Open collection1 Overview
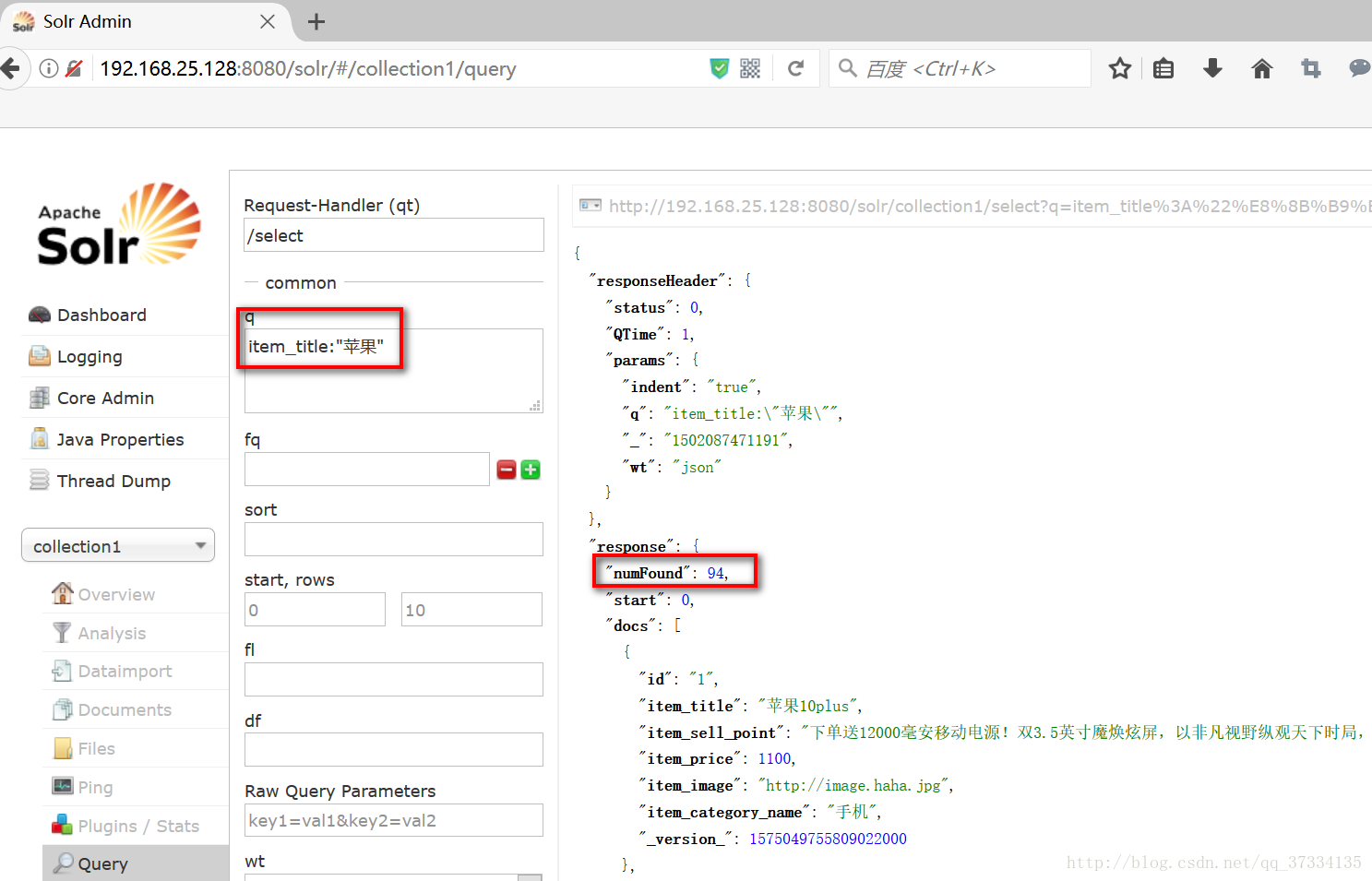The height and width of the screenshot is (881, 1372). (116, 594)
